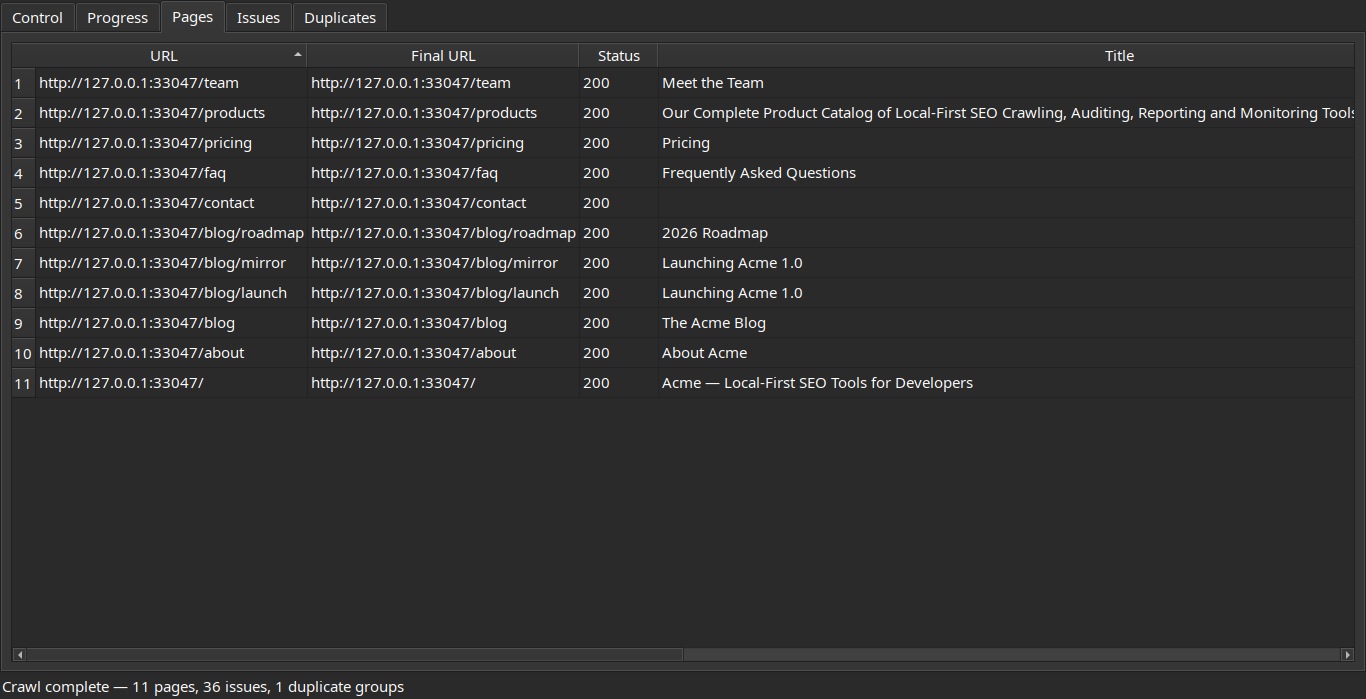
Task: Click URL cell ending in /pricing
Action: click(x=171, y=143)
